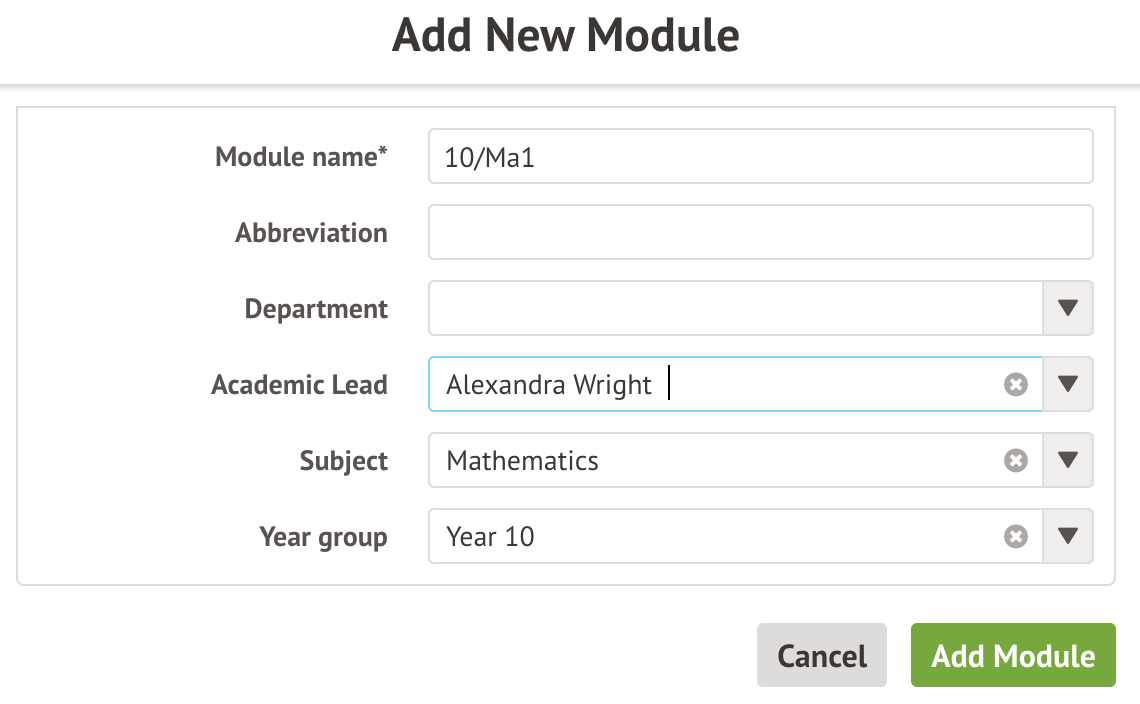Open the Year group dropdown arrow
Viewport: 1140px width, 704px height.
(x=1068, y=537)
